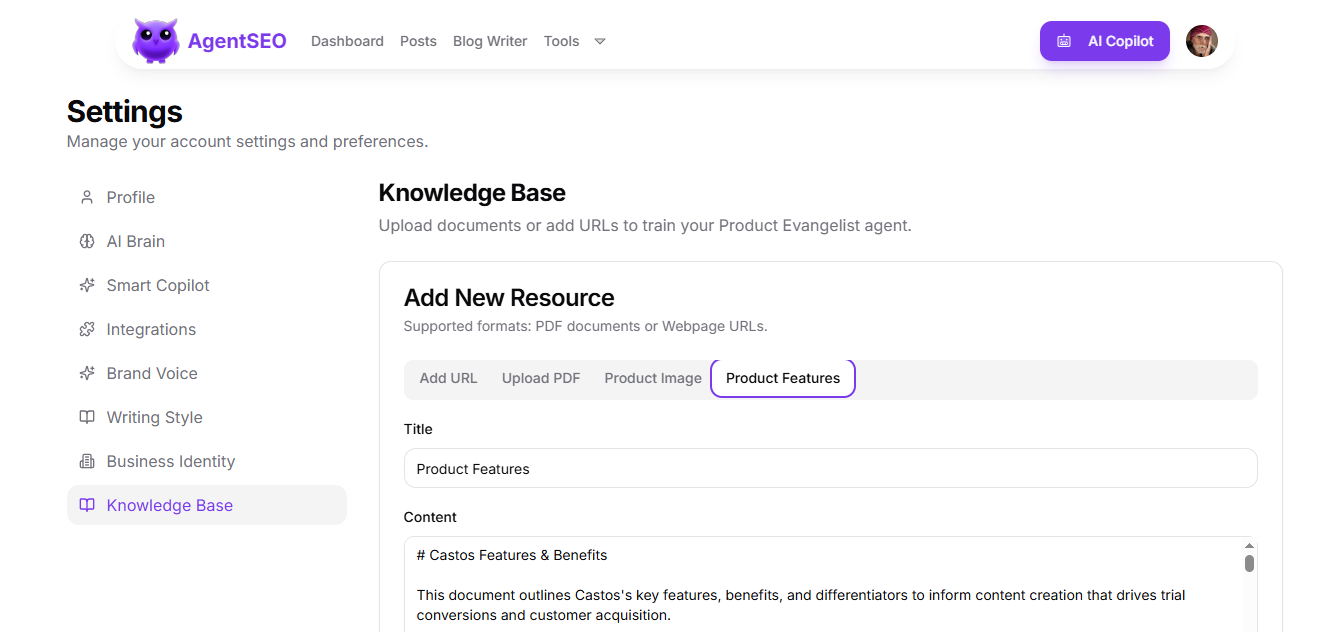This screenshot has height=632, width=1343.
Task: Click the Brand Voice icon in sidebar
Action: (87, 373)
